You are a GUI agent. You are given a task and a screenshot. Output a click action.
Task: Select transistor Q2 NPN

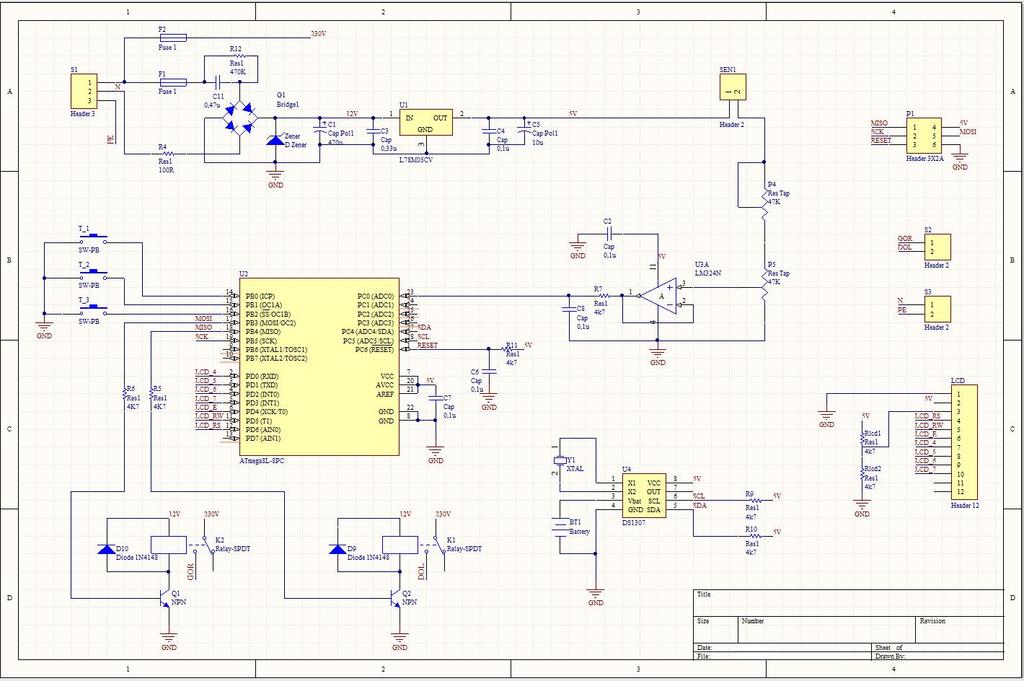(x=394, y=597)
